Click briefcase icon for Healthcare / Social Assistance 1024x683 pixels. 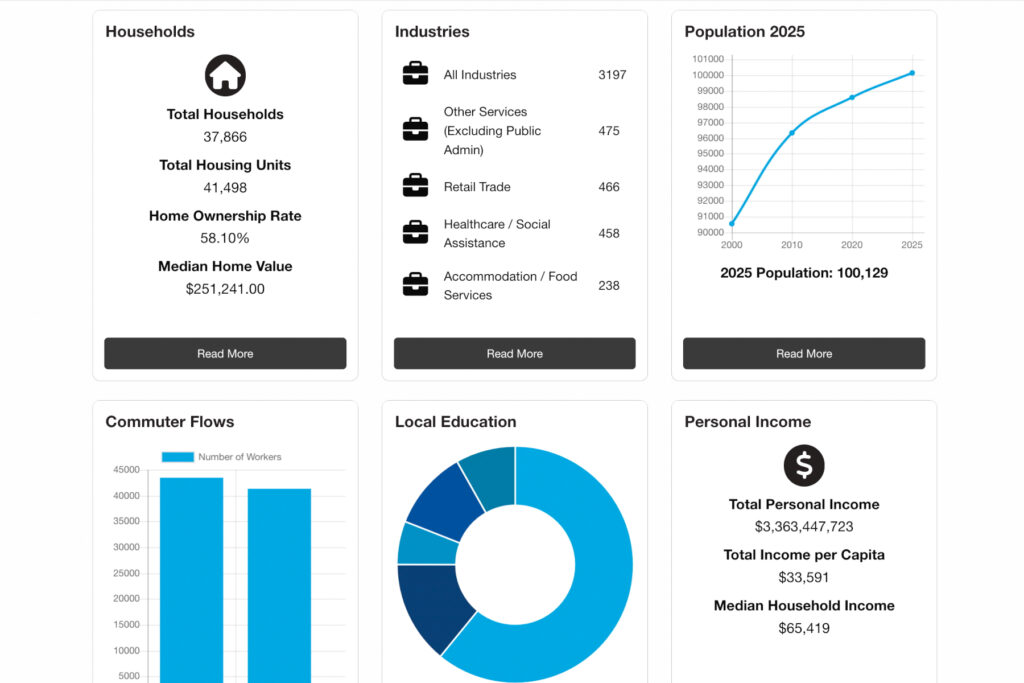[415, 233]
